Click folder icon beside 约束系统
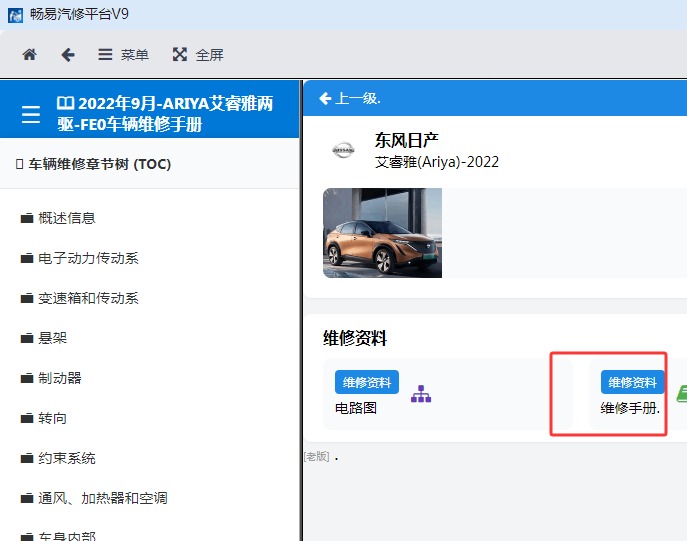 [27, 458]
